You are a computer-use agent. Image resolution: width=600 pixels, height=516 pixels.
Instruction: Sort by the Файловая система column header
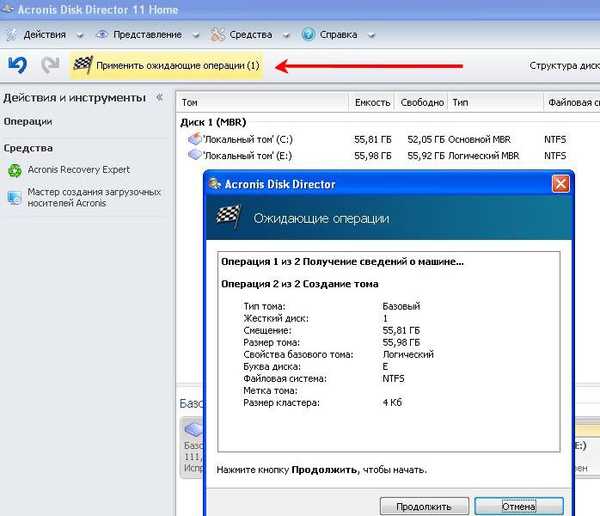[x=574, y=103]
